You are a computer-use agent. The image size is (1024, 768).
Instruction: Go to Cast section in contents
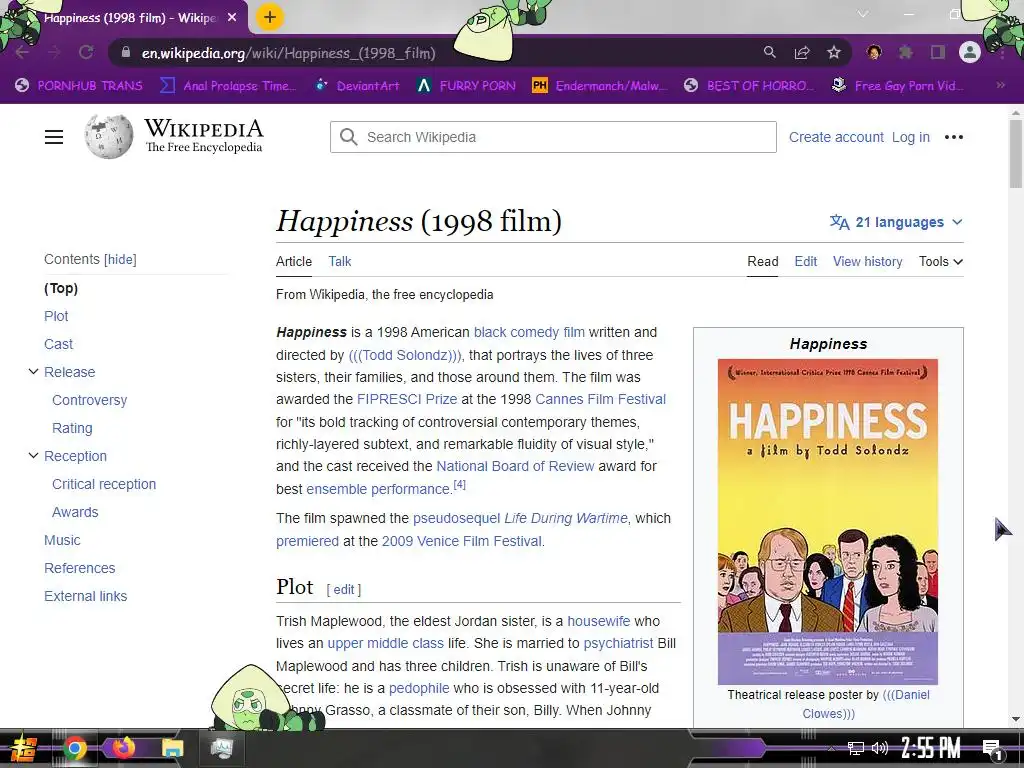58,344
